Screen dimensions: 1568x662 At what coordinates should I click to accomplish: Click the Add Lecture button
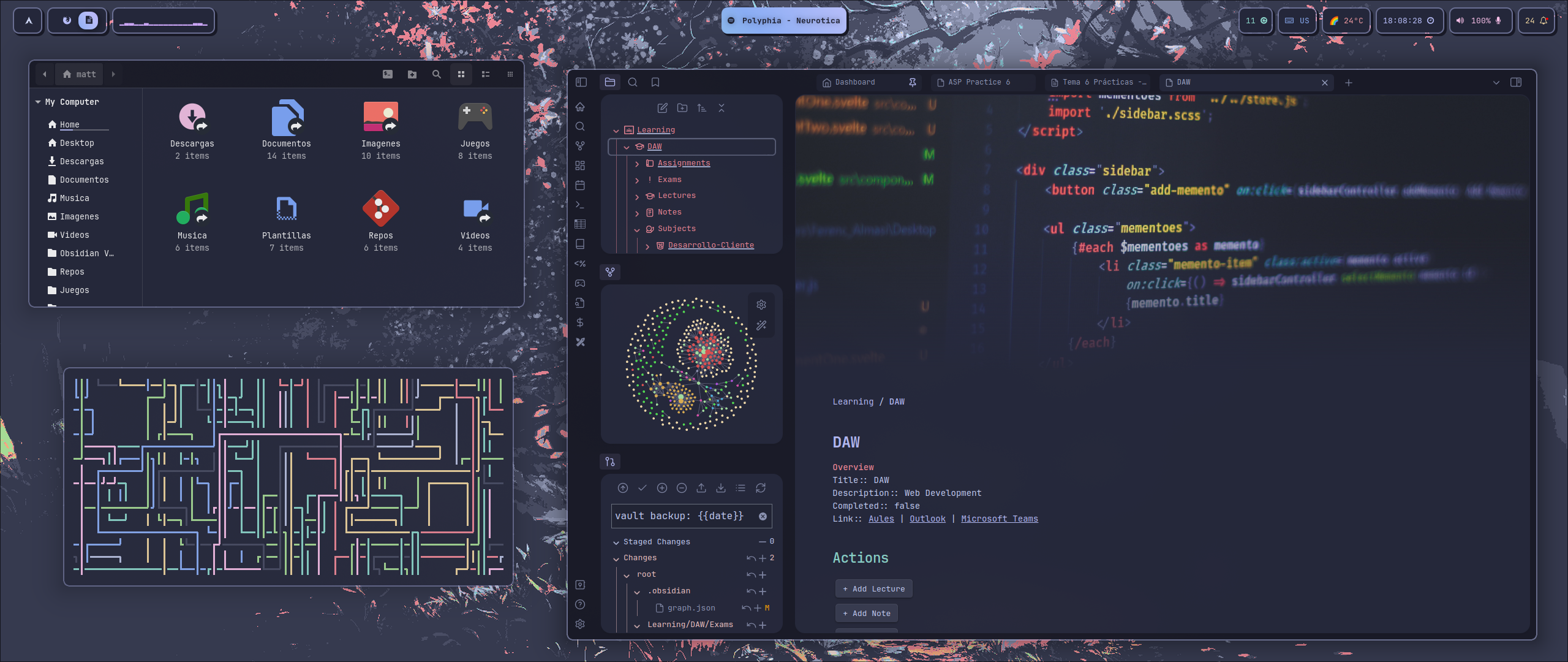tap(873, 588)
